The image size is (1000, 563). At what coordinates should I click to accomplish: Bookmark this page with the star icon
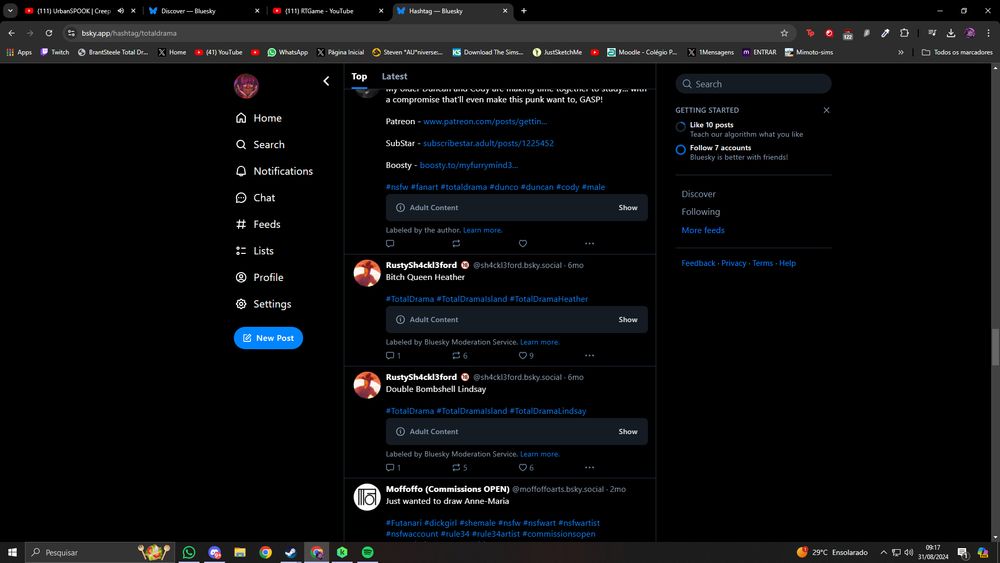(784, 33)
